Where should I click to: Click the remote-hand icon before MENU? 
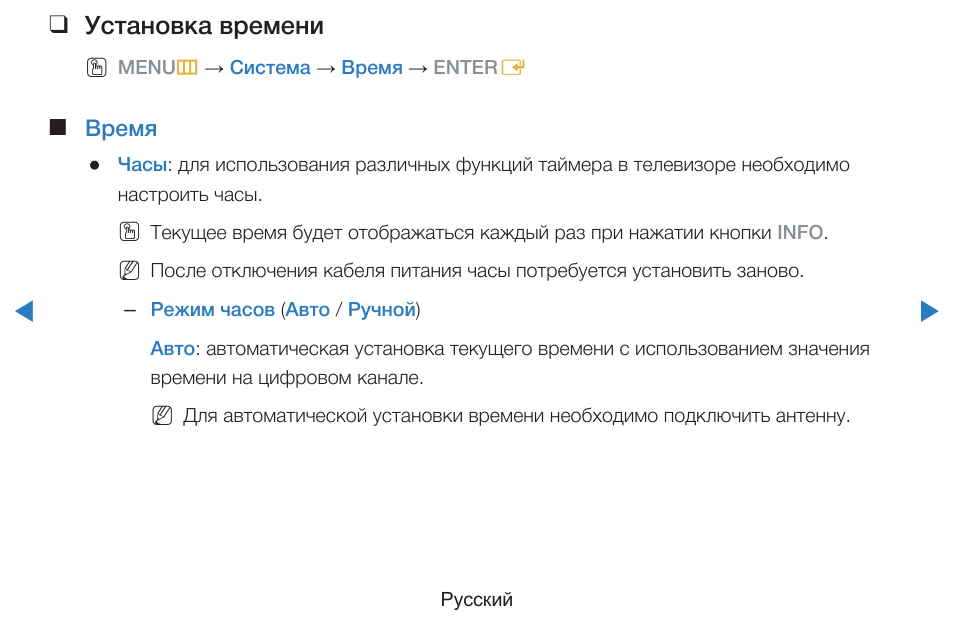pos(96,68)
